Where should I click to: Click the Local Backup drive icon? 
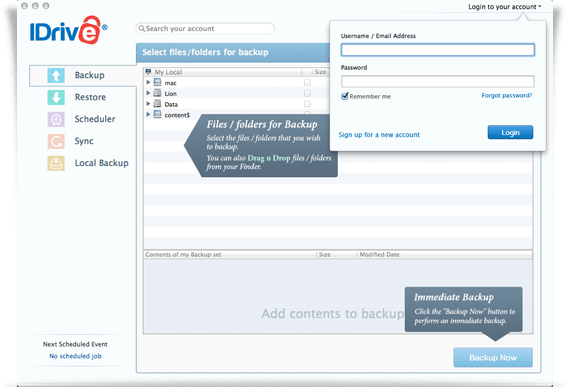56,163
